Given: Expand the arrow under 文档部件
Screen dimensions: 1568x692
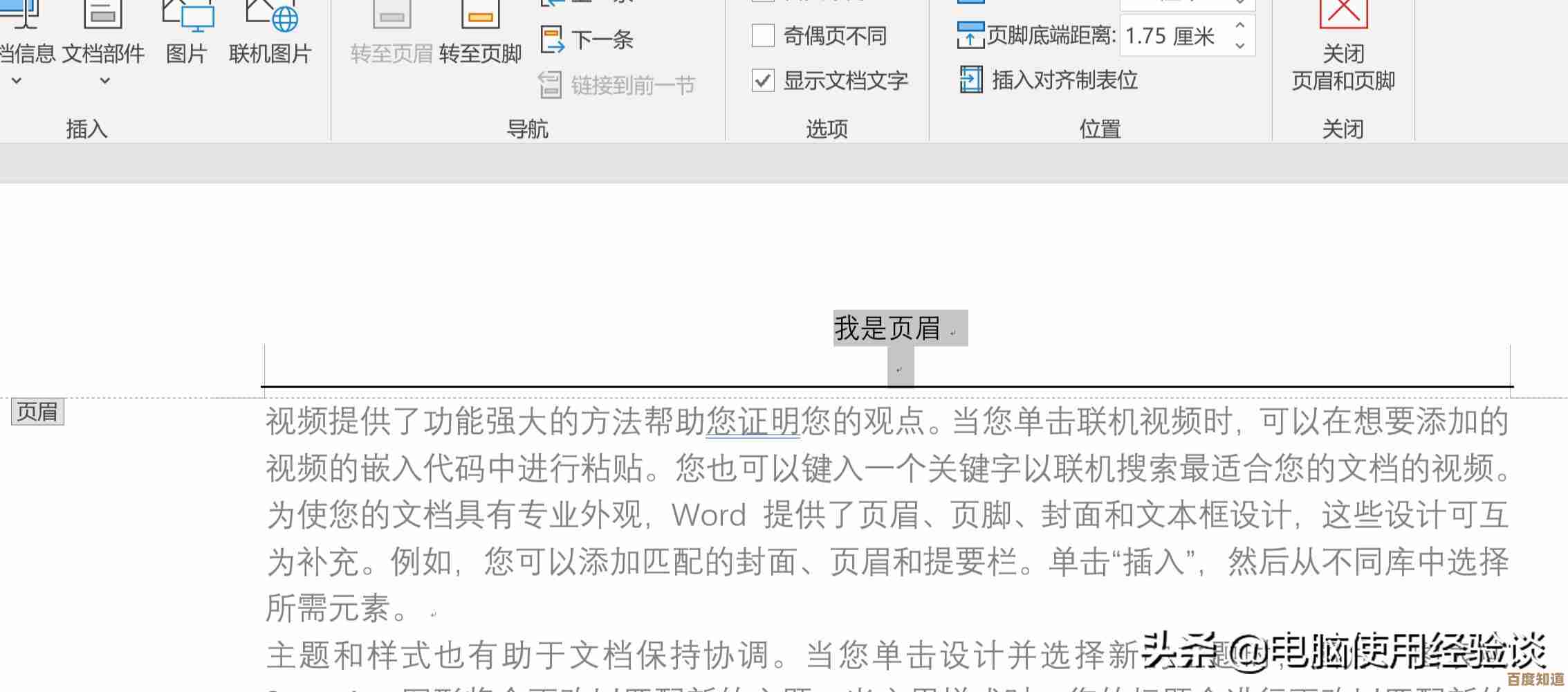Looking at the screenshot, I should (x=104, y=81).
